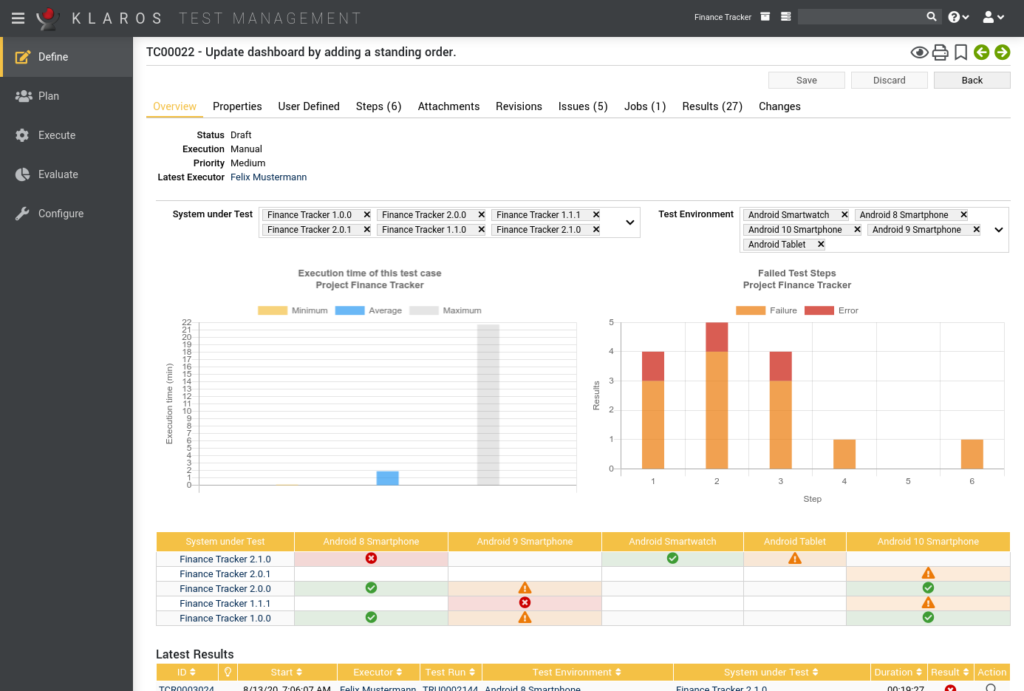Toggle Average series in execution time legend
This screenshot has width=1024, height=691.
click(368, 311)
